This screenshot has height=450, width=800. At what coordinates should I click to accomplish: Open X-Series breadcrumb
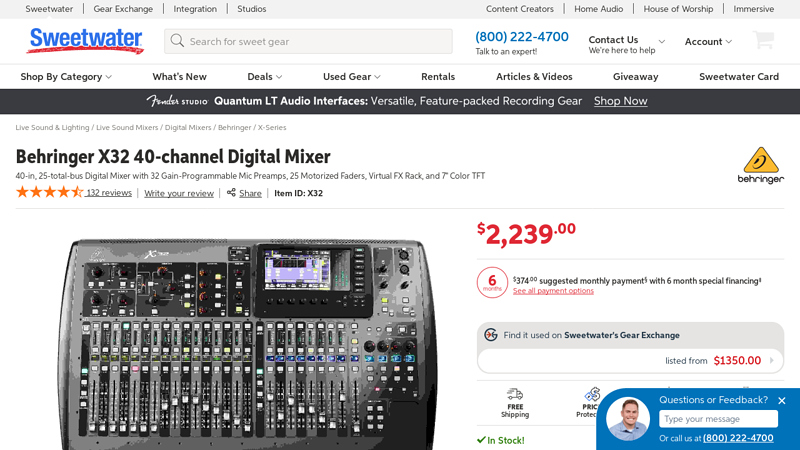(x=271, y=128)
